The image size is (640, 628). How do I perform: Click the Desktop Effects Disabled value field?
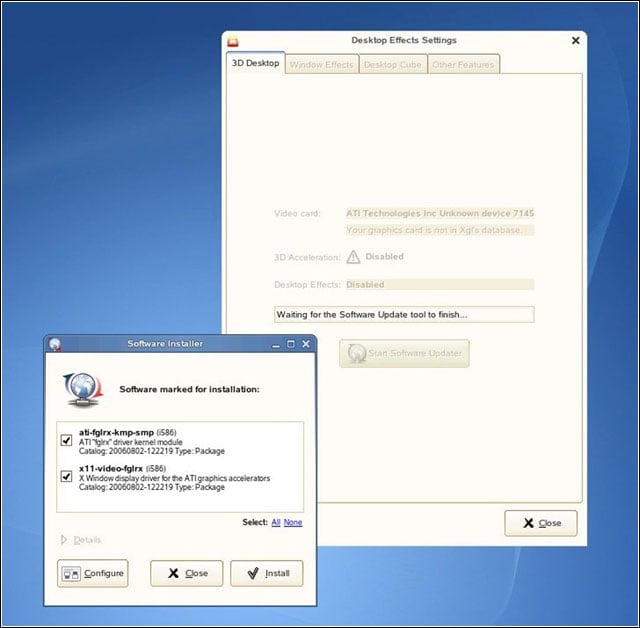tap(440, 284)
